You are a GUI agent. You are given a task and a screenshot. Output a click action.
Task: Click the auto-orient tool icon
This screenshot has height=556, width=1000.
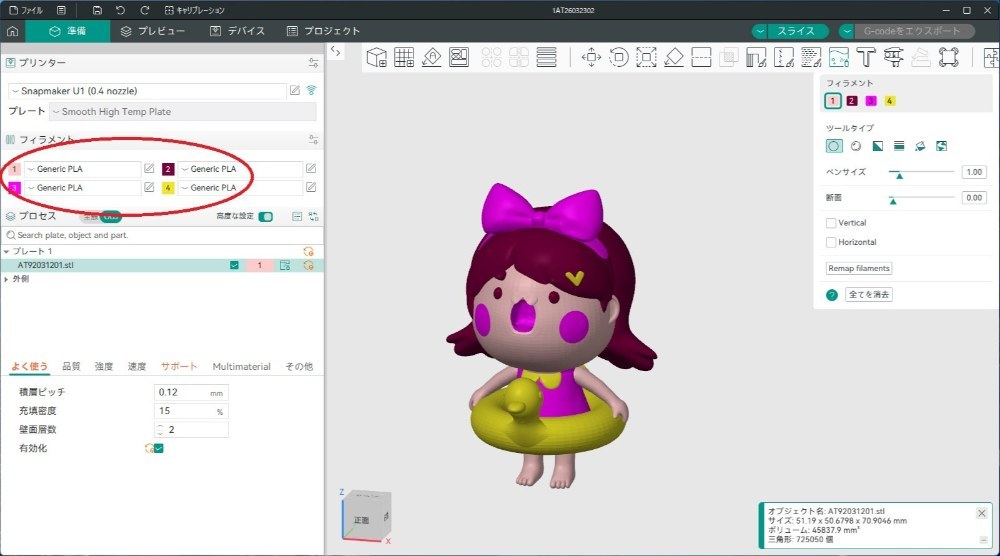(431, 57)
